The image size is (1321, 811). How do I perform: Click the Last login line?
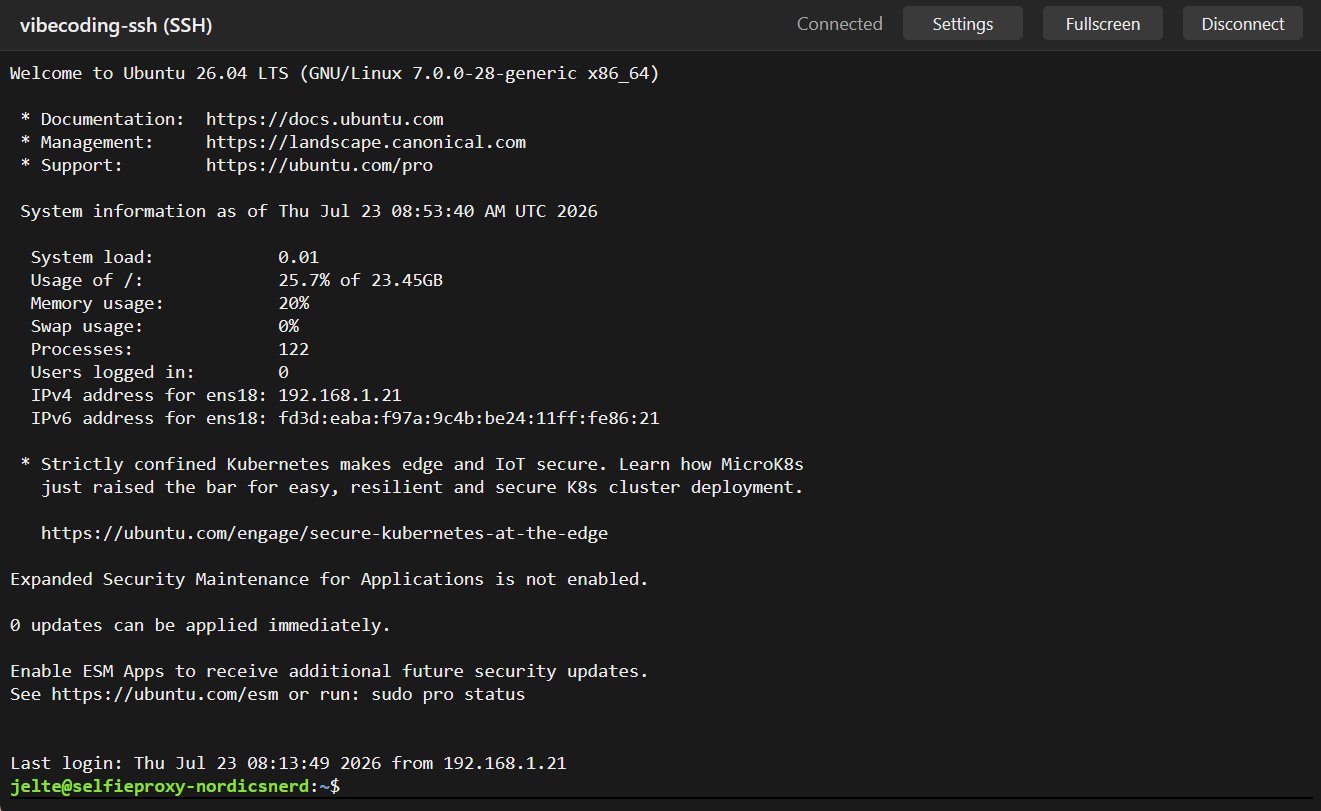pyautogui.click(x=288, y=763)
